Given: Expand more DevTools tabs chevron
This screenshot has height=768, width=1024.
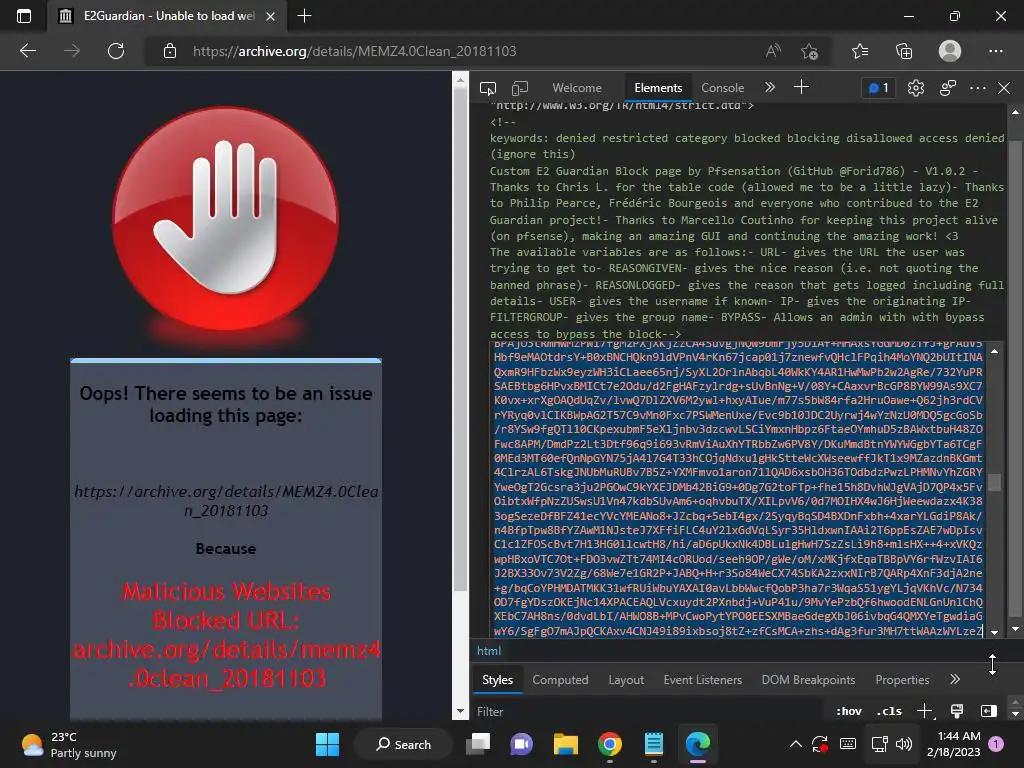Looking at the screenshot, I should coord(770,87).
